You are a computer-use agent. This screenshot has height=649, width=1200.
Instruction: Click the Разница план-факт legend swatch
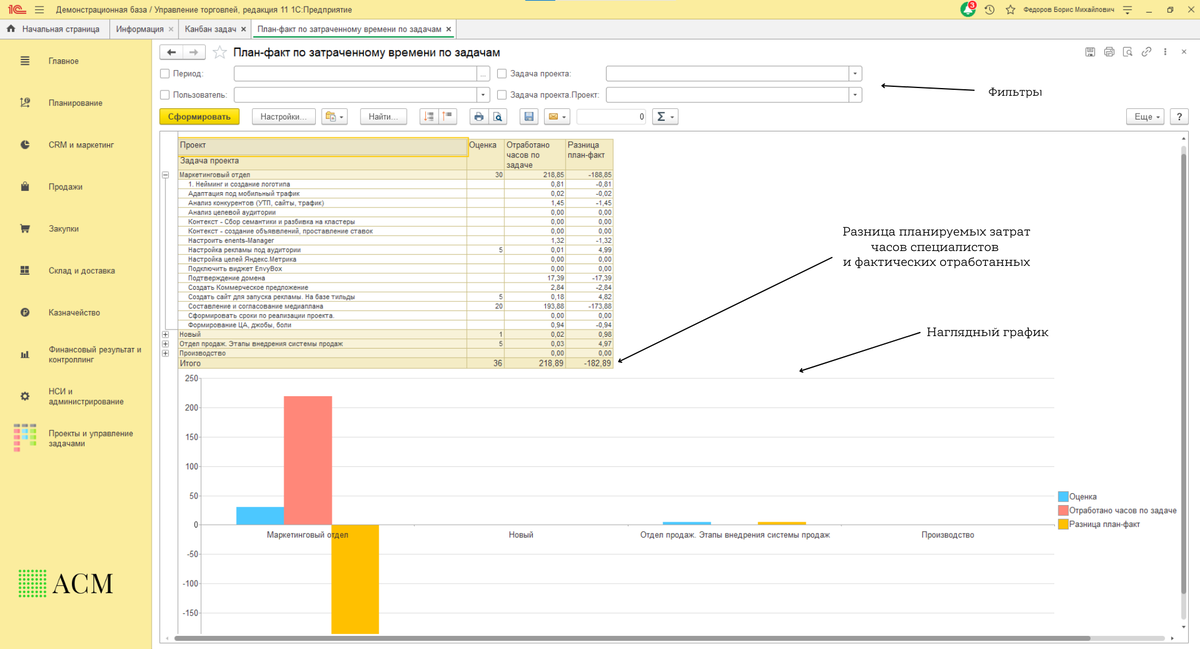[1063, 524]
